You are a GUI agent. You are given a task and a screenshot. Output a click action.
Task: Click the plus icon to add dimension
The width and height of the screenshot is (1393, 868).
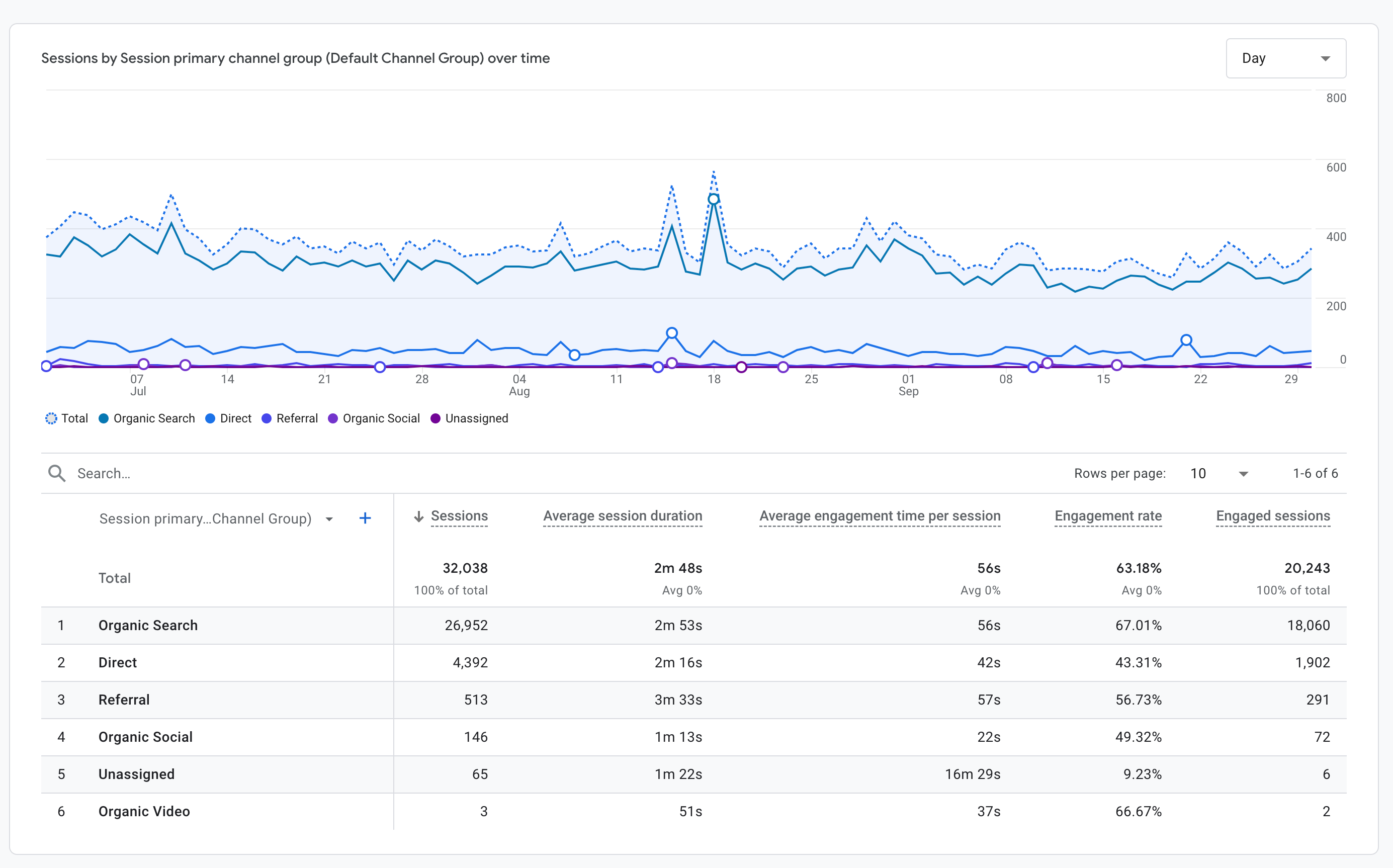[x=365, y=518]
